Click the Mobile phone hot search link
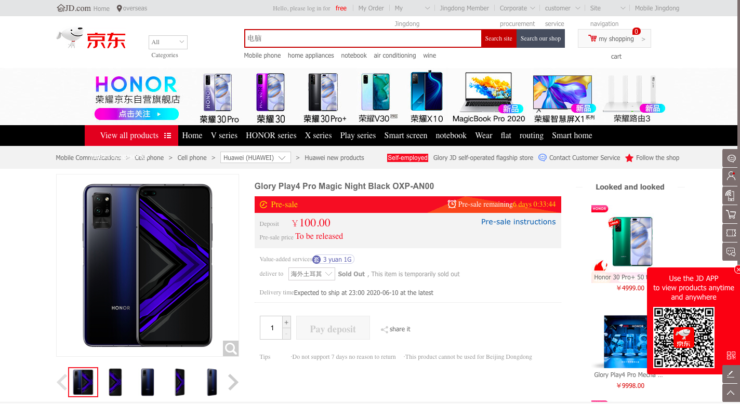This screenshot has width=740, height=404. click(x=262, y=56)
